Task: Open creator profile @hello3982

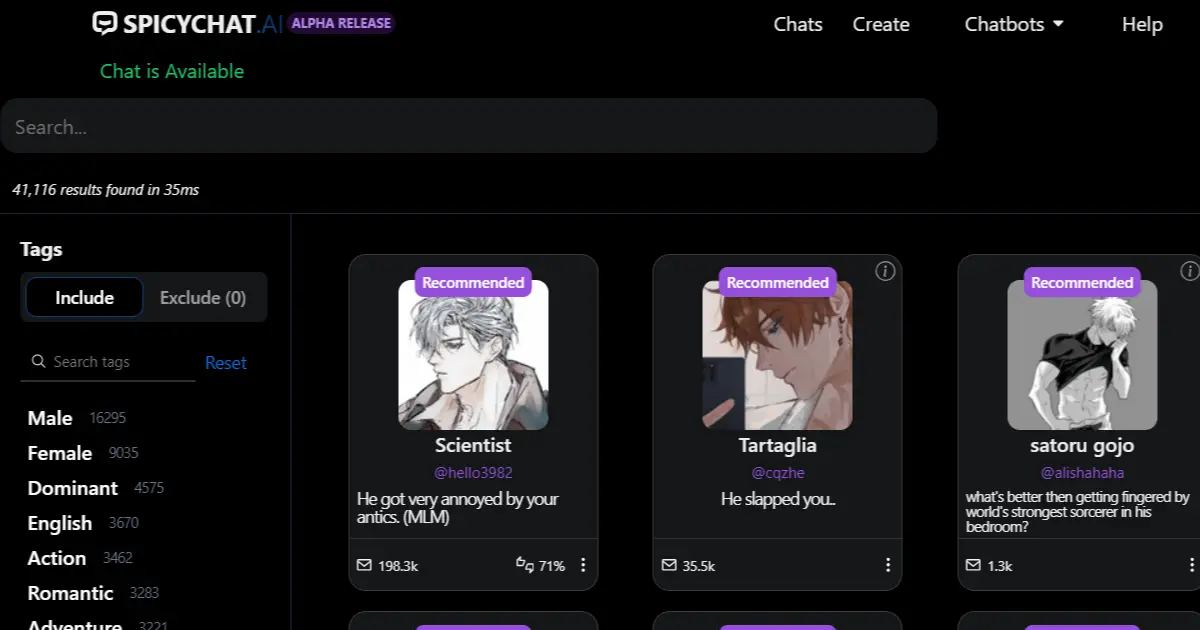Action: [x=473, y=472]
